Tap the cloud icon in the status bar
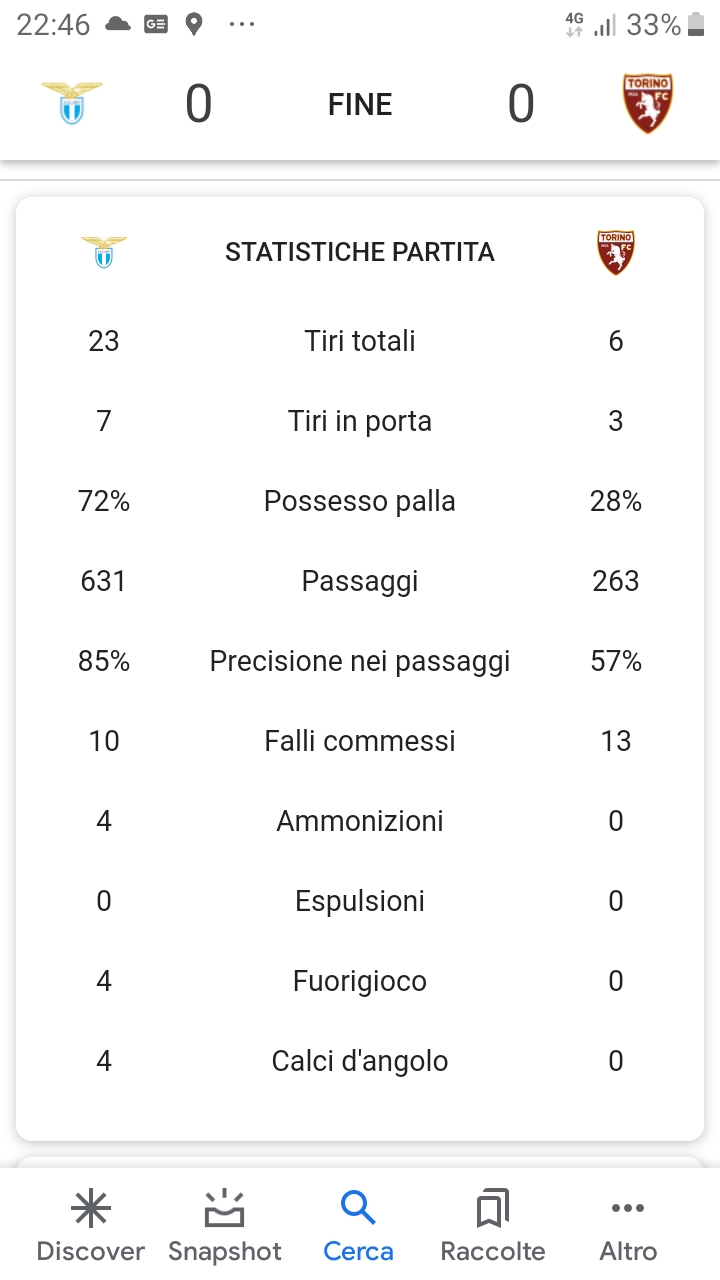The width and height of the screenshot is (720, 1280). (118, 25)
